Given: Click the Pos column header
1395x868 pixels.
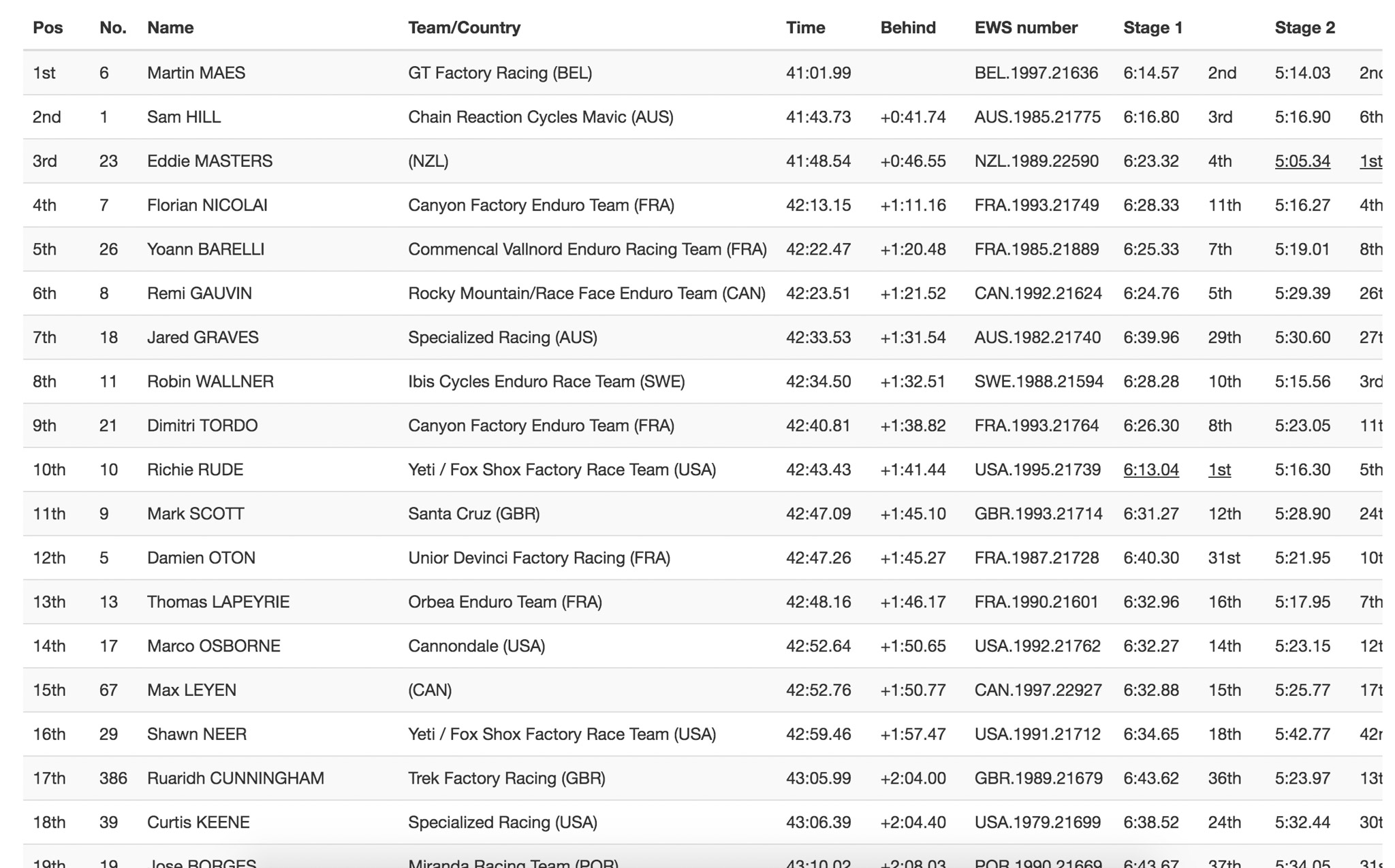Looking at the screenshot, I should tap(48, 28).
